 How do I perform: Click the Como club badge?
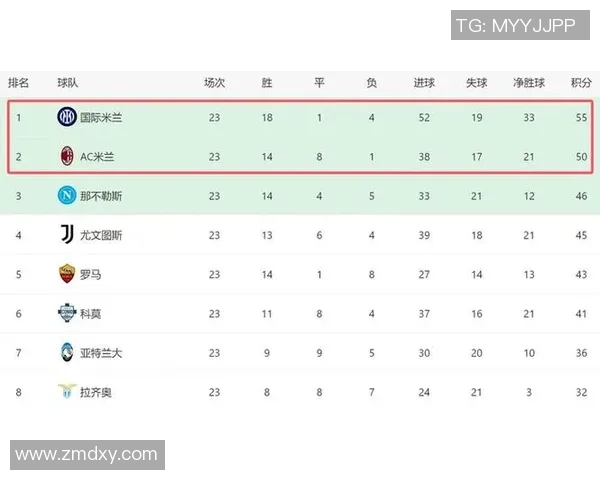click(67, 313)
